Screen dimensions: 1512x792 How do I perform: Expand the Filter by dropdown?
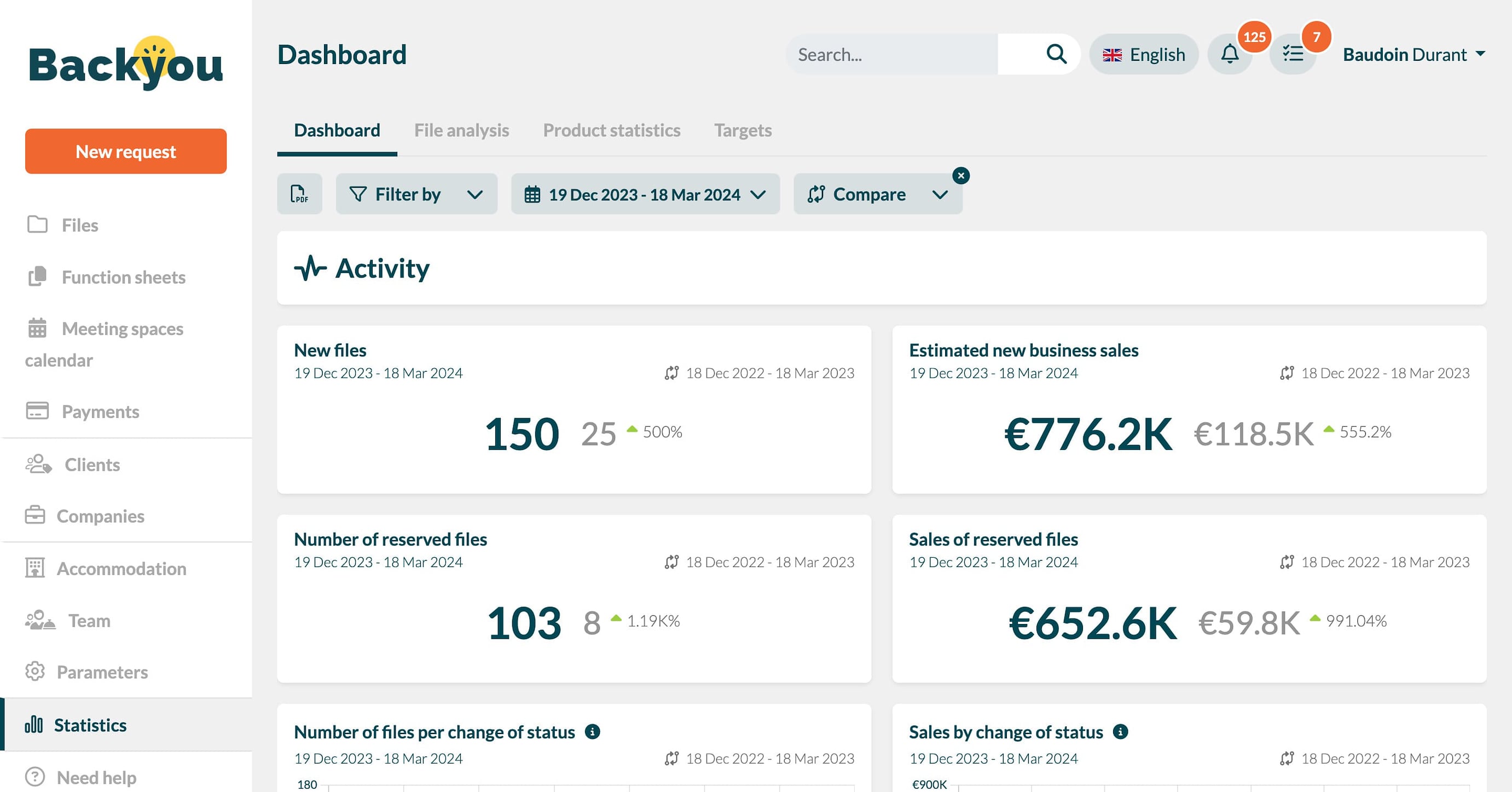tap(416, 194)
